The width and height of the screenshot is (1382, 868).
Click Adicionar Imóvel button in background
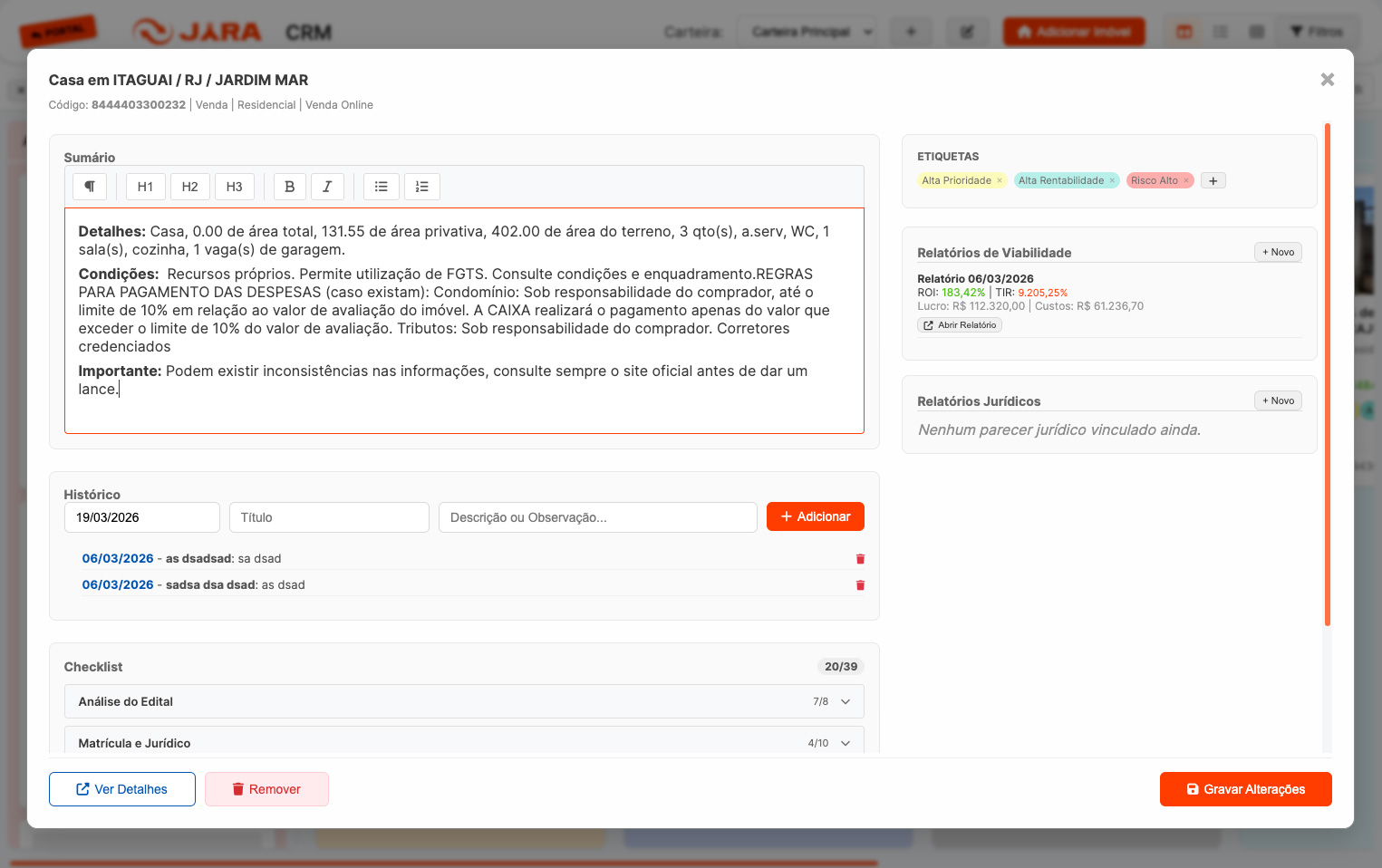[1074, 32]
